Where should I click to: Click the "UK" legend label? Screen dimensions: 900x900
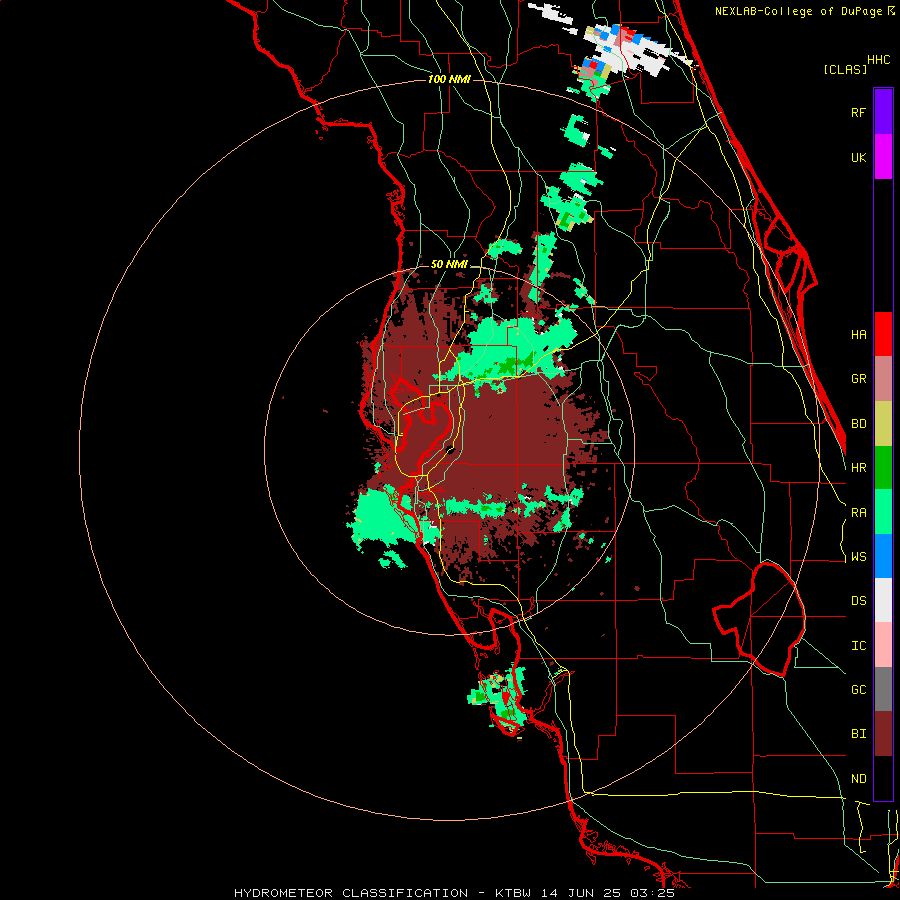point(858,157)
